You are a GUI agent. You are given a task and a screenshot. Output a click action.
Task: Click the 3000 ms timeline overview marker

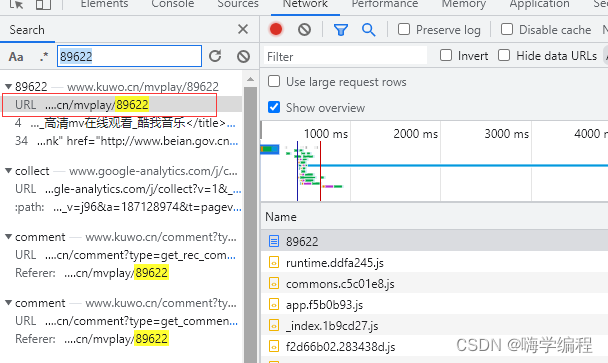506,134
